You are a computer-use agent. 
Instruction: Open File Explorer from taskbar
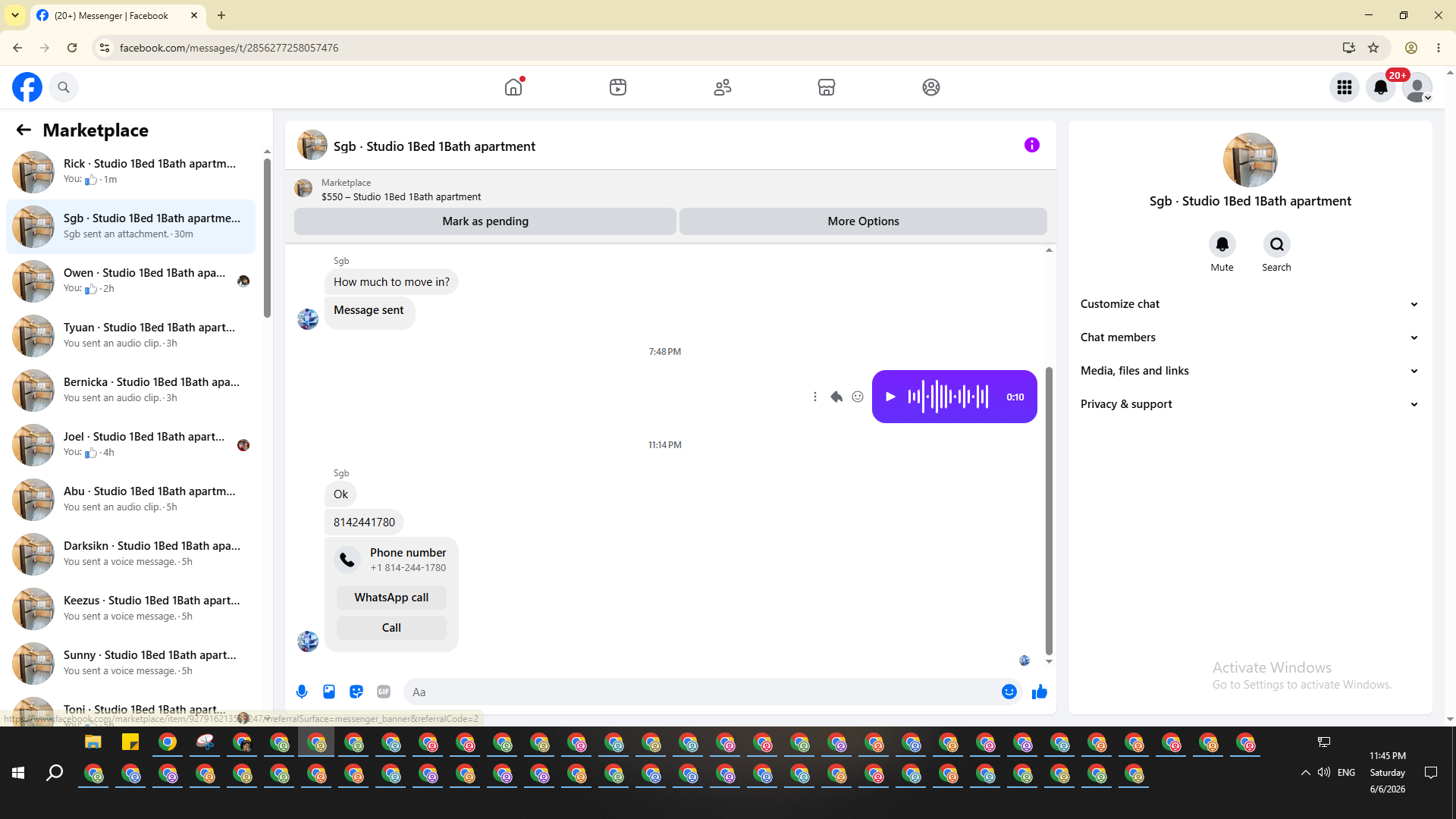[93, 742]
